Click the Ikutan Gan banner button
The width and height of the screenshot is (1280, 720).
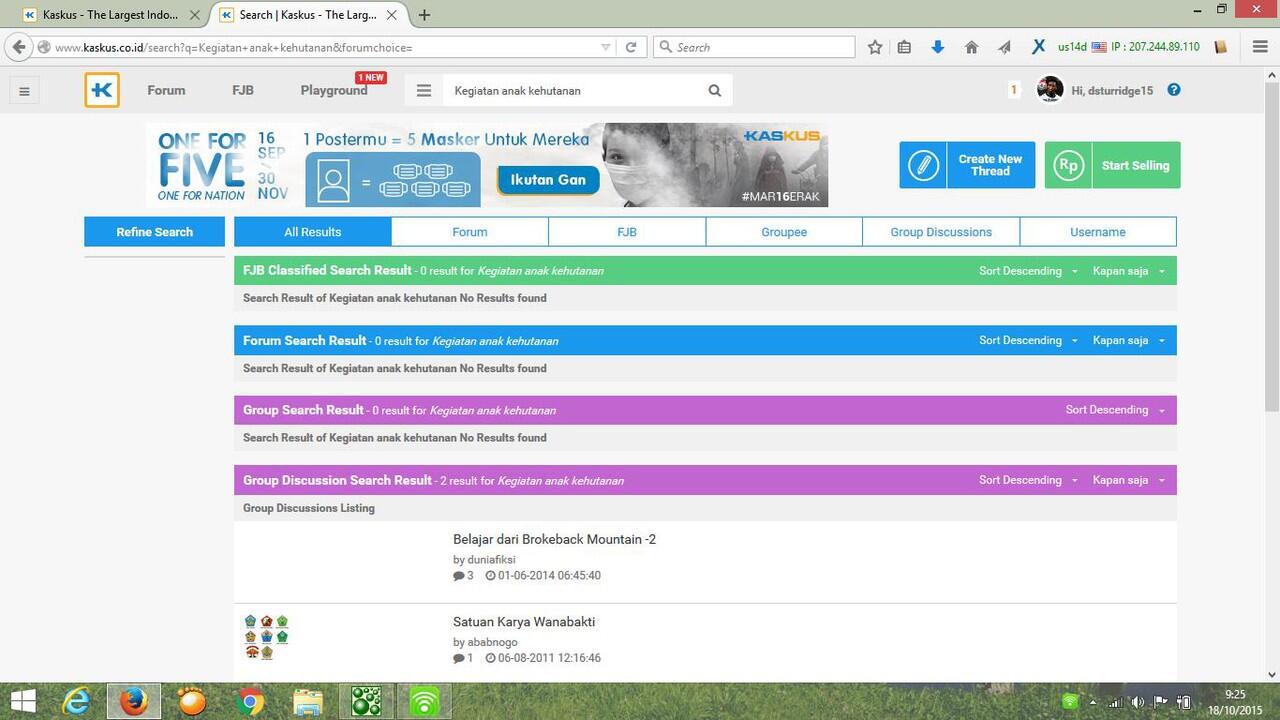[x=548, y=180]
